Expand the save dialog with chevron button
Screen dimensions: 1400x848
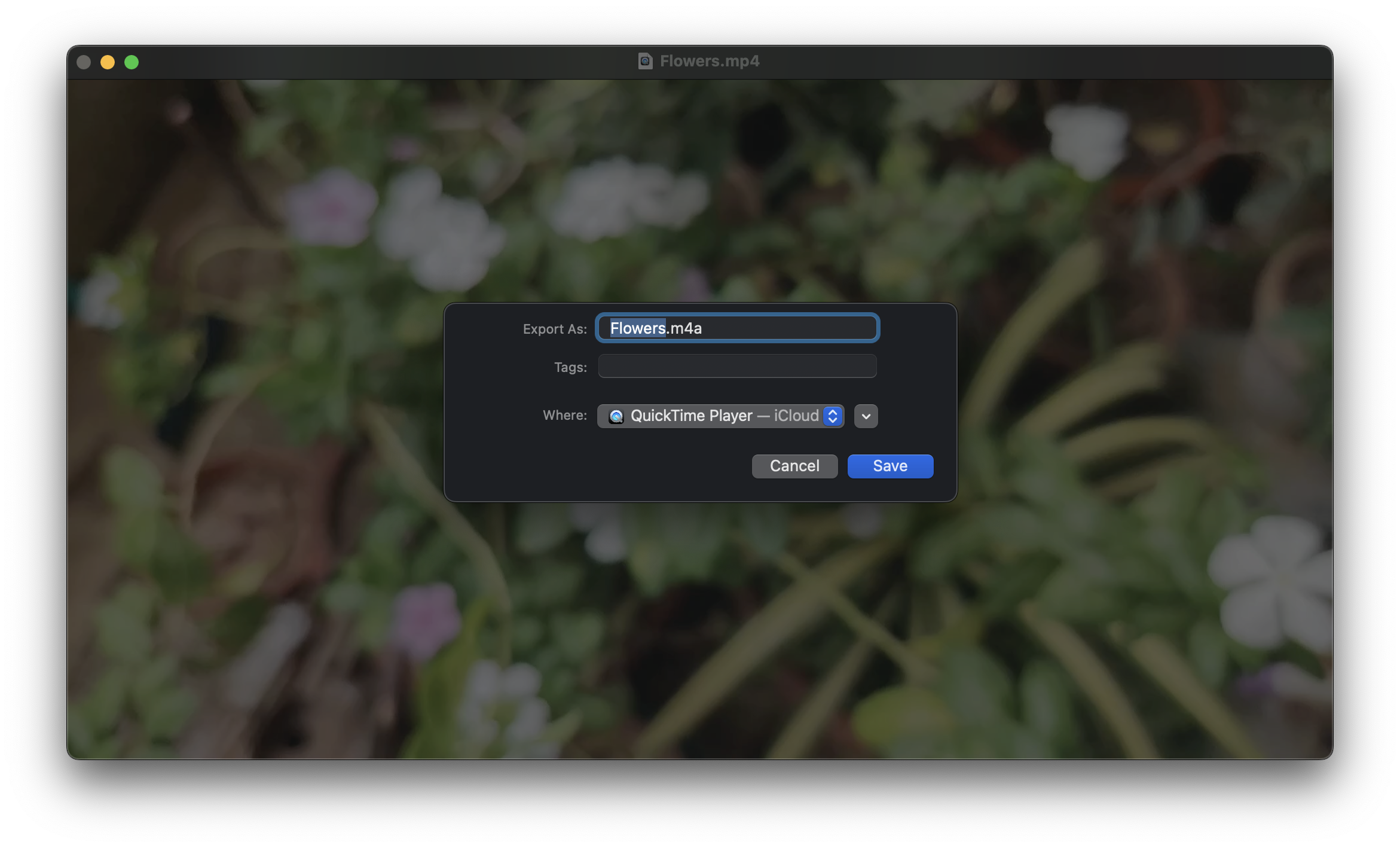[x=866, y=416]
